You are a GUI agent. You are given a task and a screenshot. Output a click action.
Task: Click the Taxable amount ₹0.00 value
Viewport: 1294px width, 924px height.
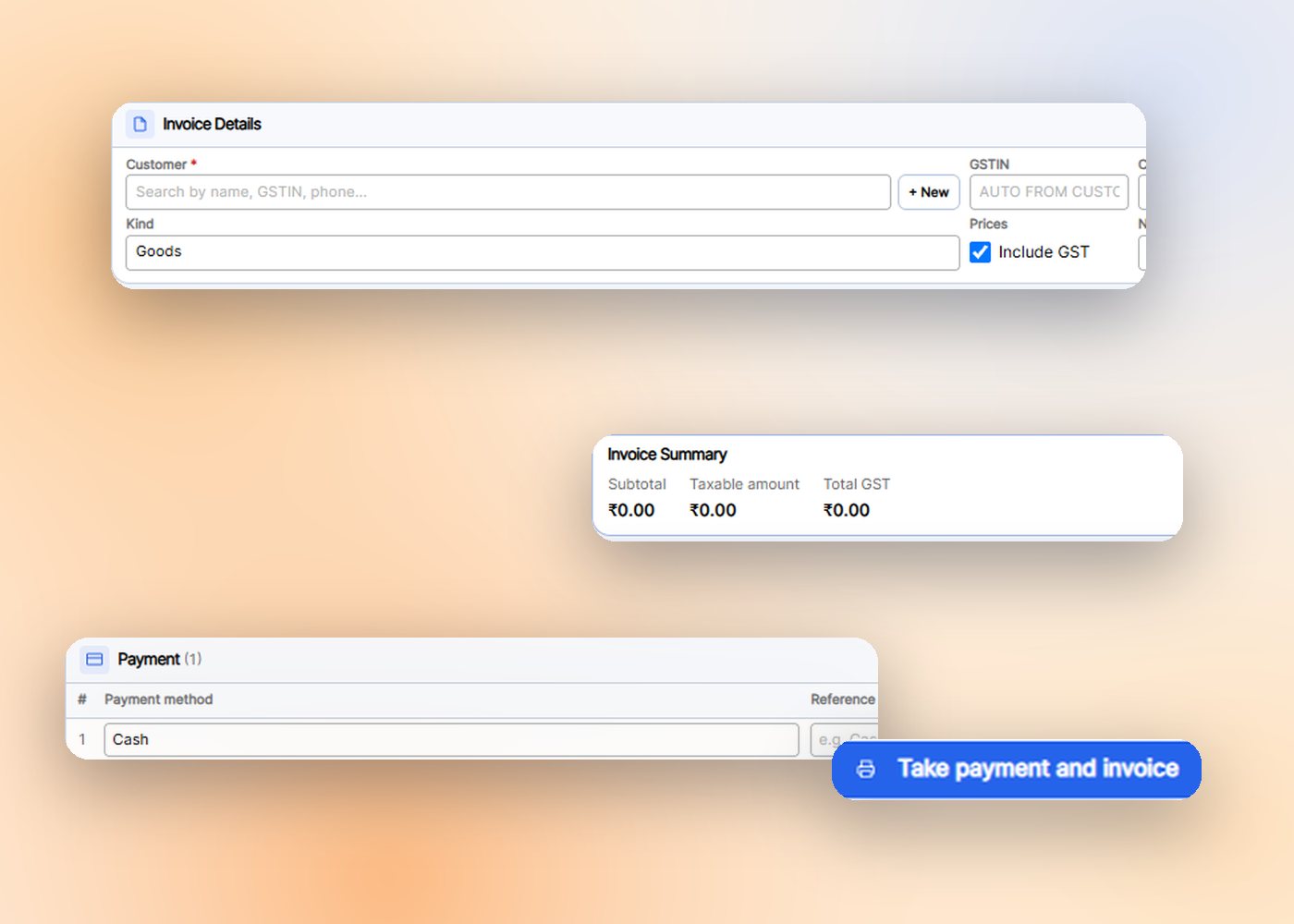tap(713, 510)
